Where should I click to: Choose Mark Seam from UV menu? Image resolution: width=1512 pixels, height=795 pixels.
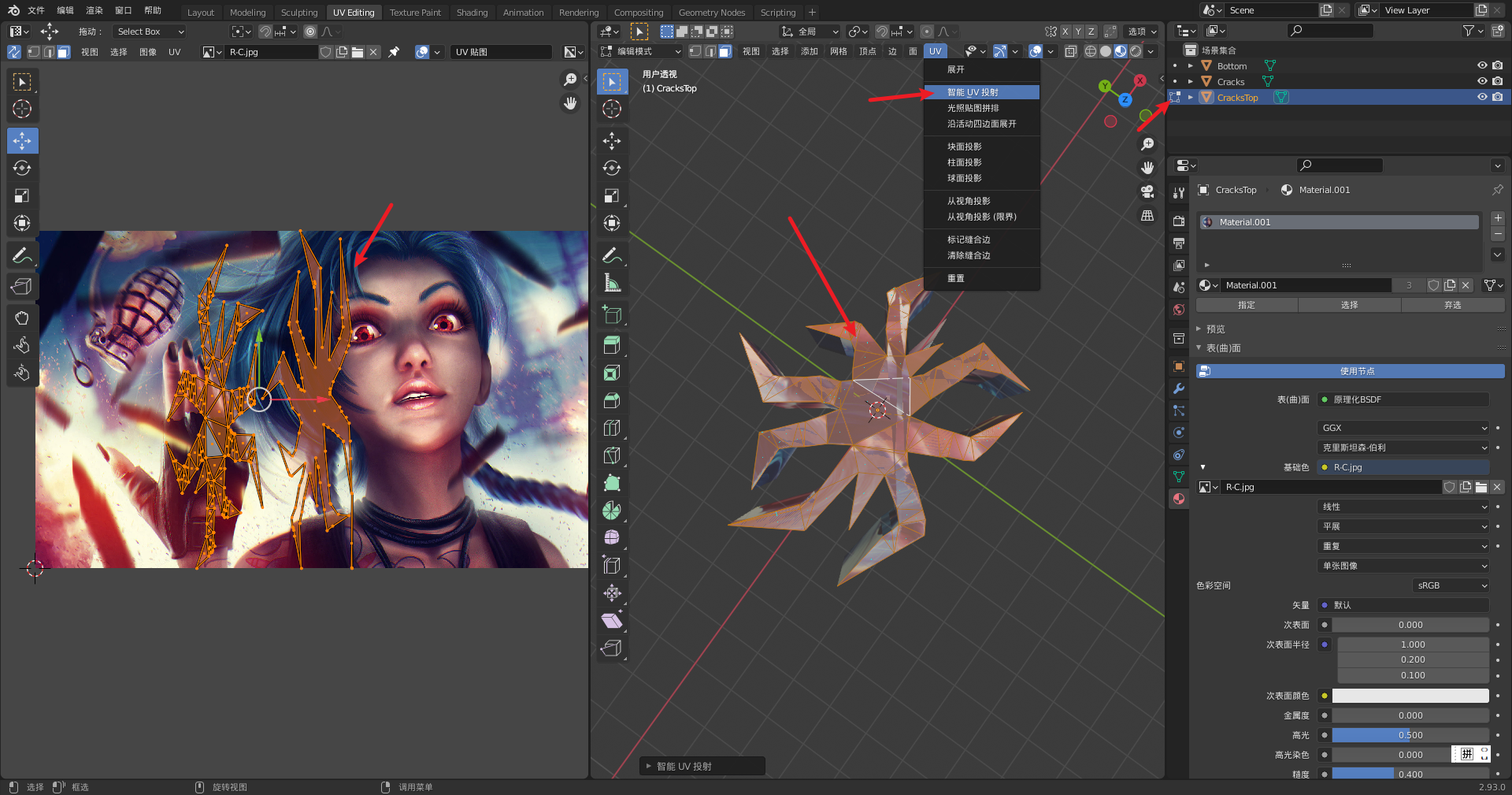pyautogui.click(x=981, y=240)
